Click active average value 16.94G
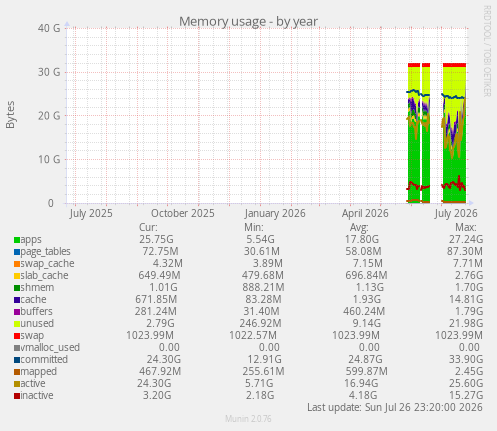This screenshot has height=431, width=497. (x=361, y=384)
